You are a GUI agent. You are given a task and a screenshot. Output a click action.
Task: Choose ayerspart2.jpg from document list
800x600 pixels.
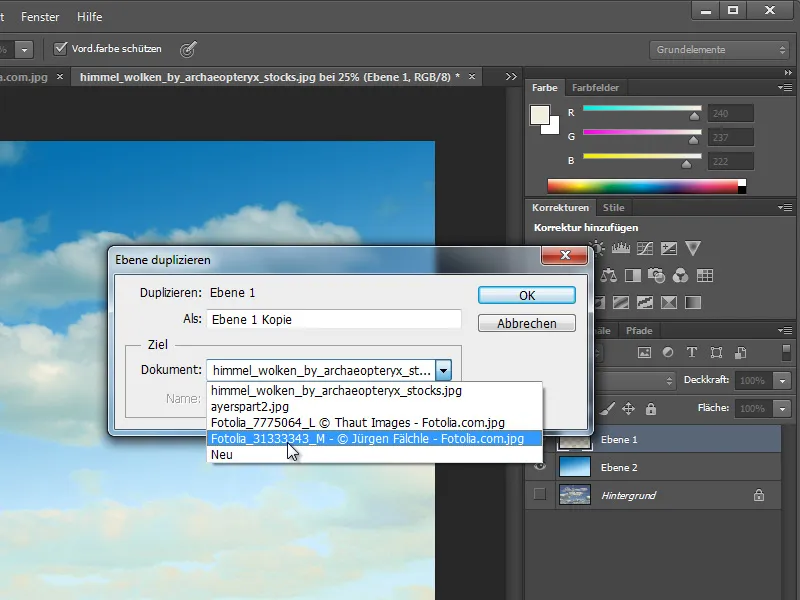point(374,407)
